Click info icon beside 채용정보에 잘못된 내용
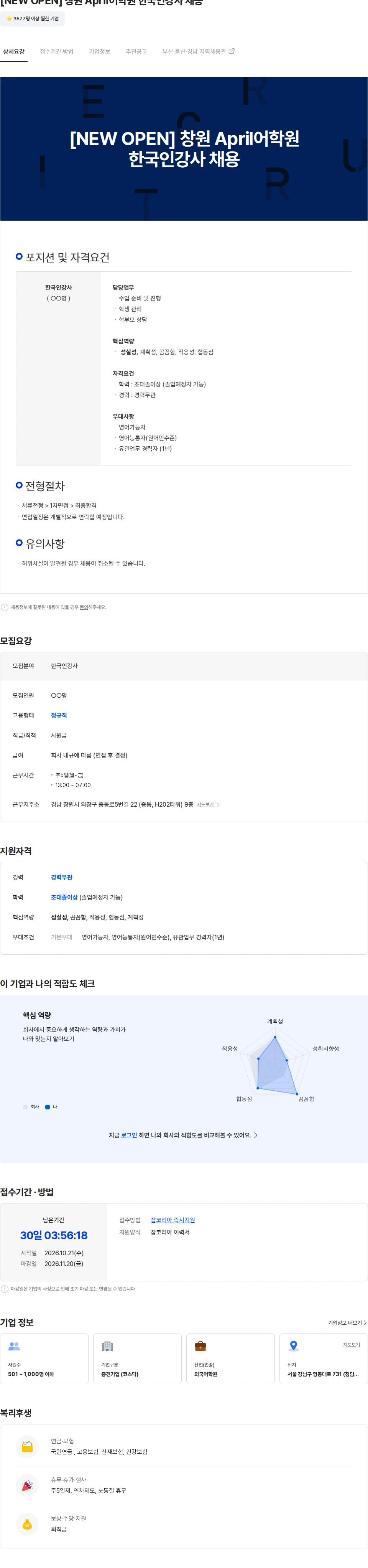Screen dimensions: 368x1568 tap(5, 607)
